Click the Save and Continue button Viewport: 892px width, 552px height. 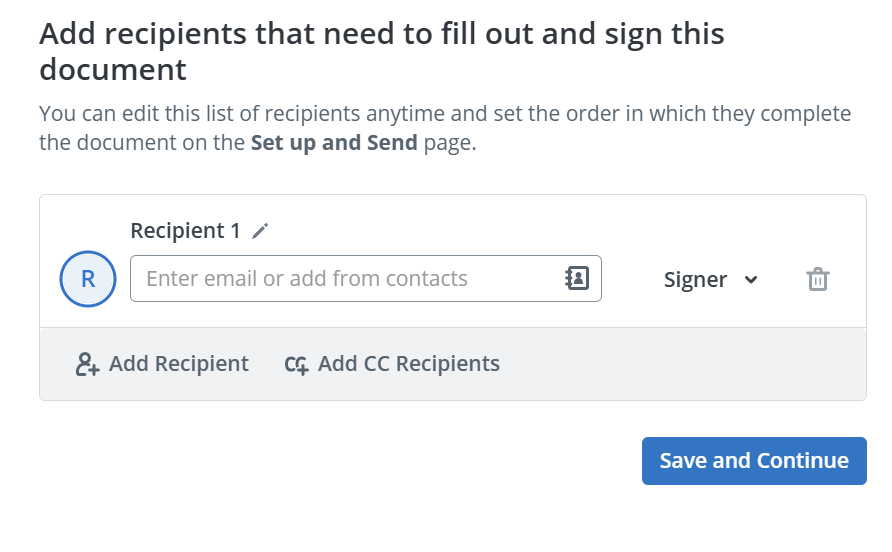754,461
